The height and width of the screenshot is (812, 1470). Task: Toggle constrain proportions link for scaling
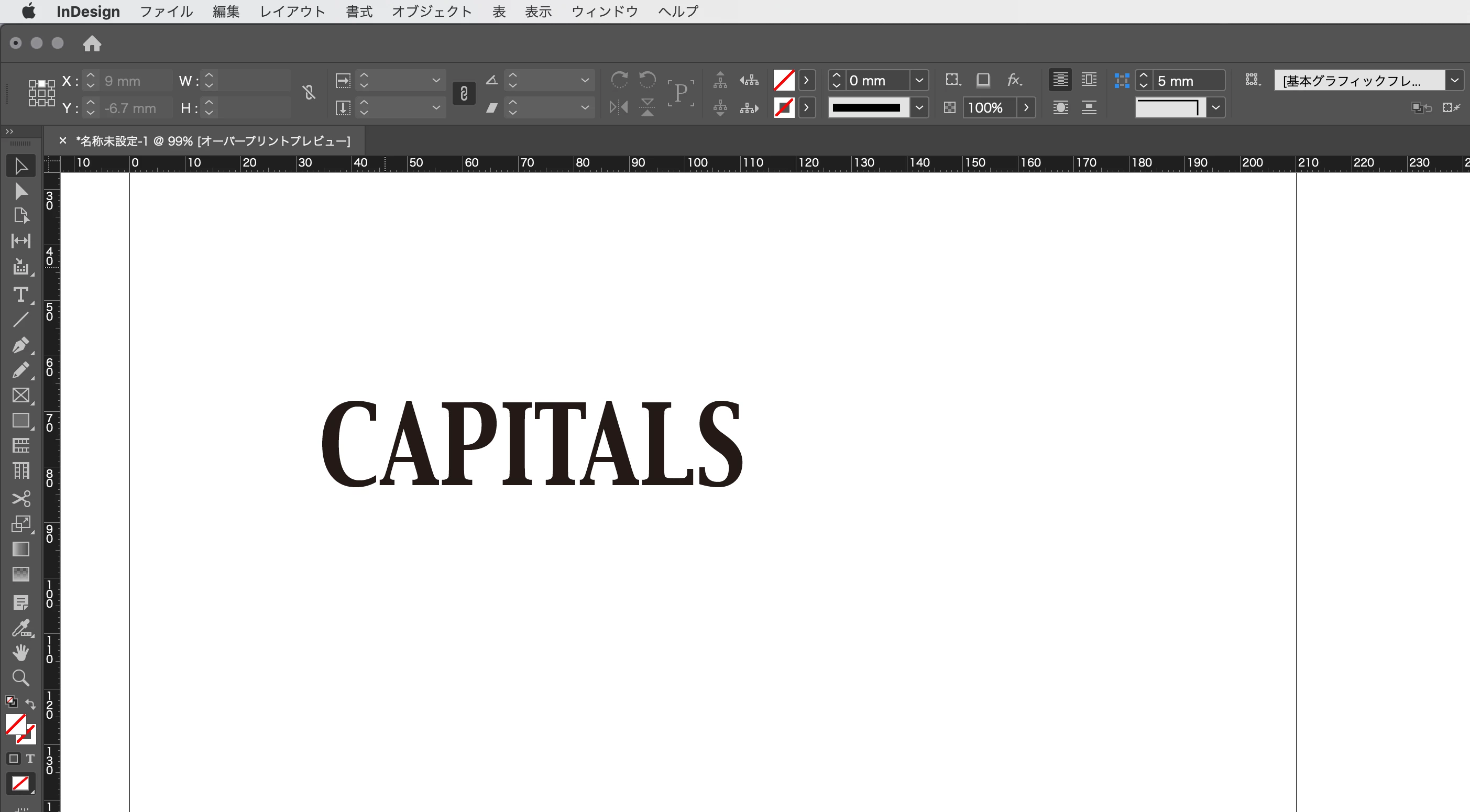463,94
